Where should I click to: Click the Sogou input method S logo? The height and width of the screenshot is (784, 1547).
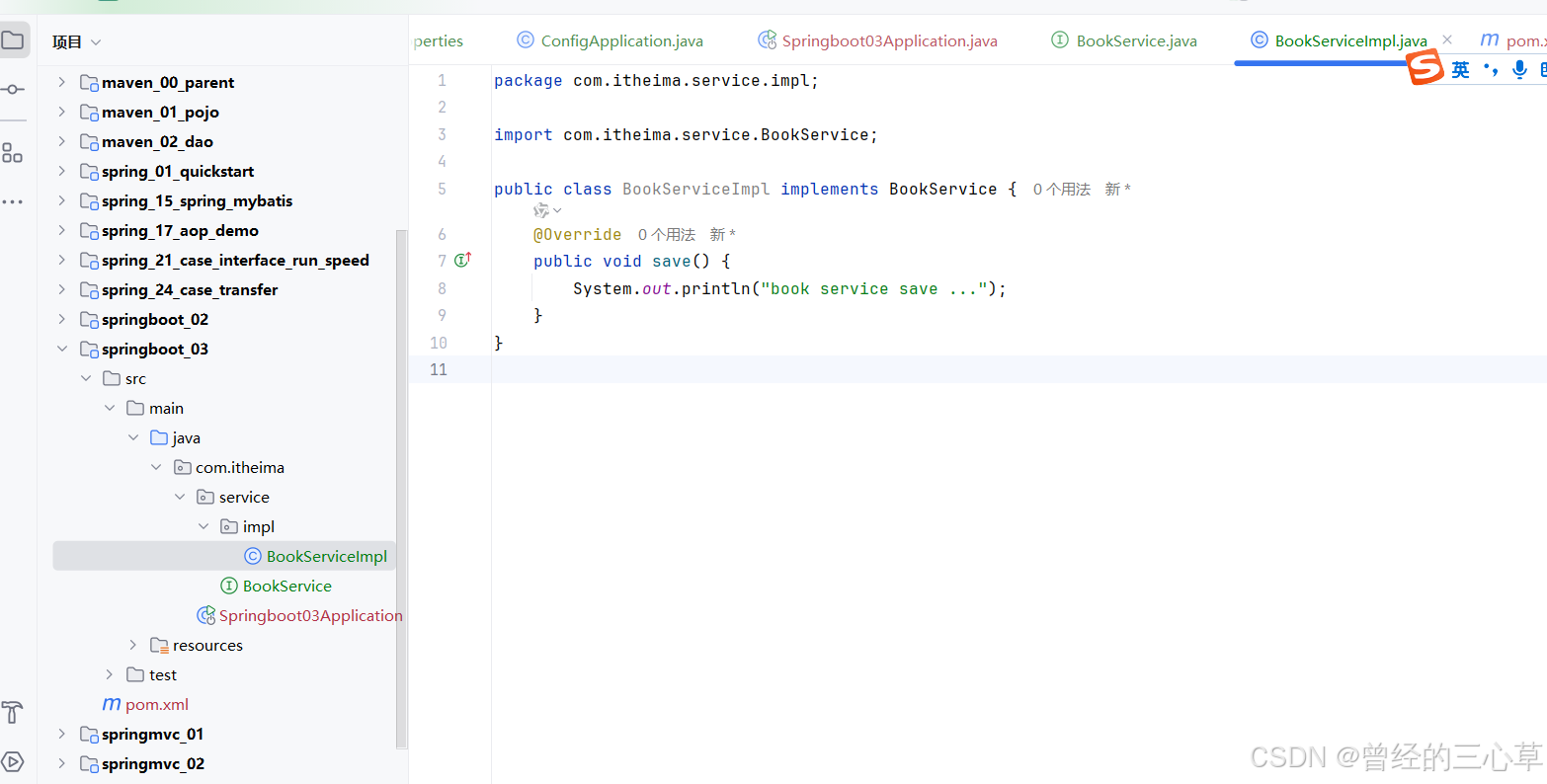click(1425, 68)
